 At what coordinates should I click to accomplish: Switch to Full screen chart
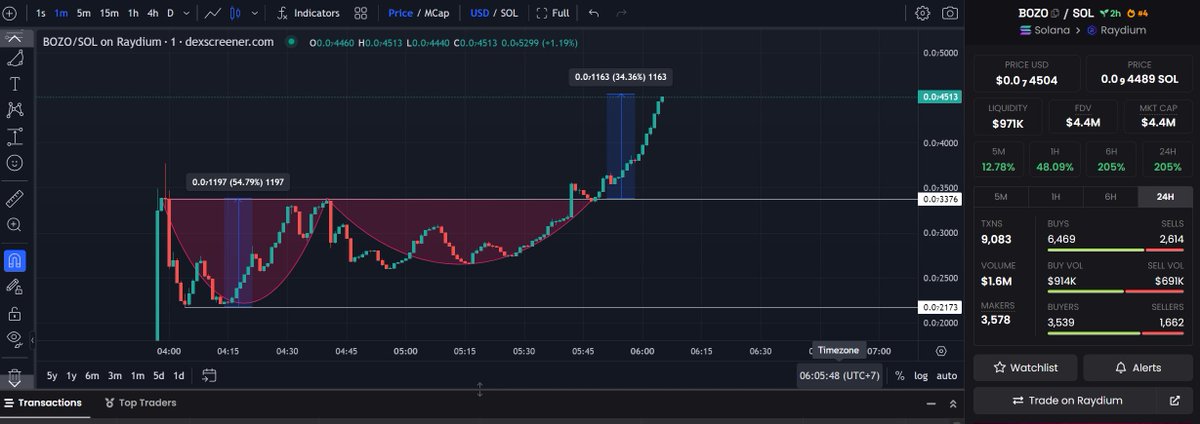(553, 13)
